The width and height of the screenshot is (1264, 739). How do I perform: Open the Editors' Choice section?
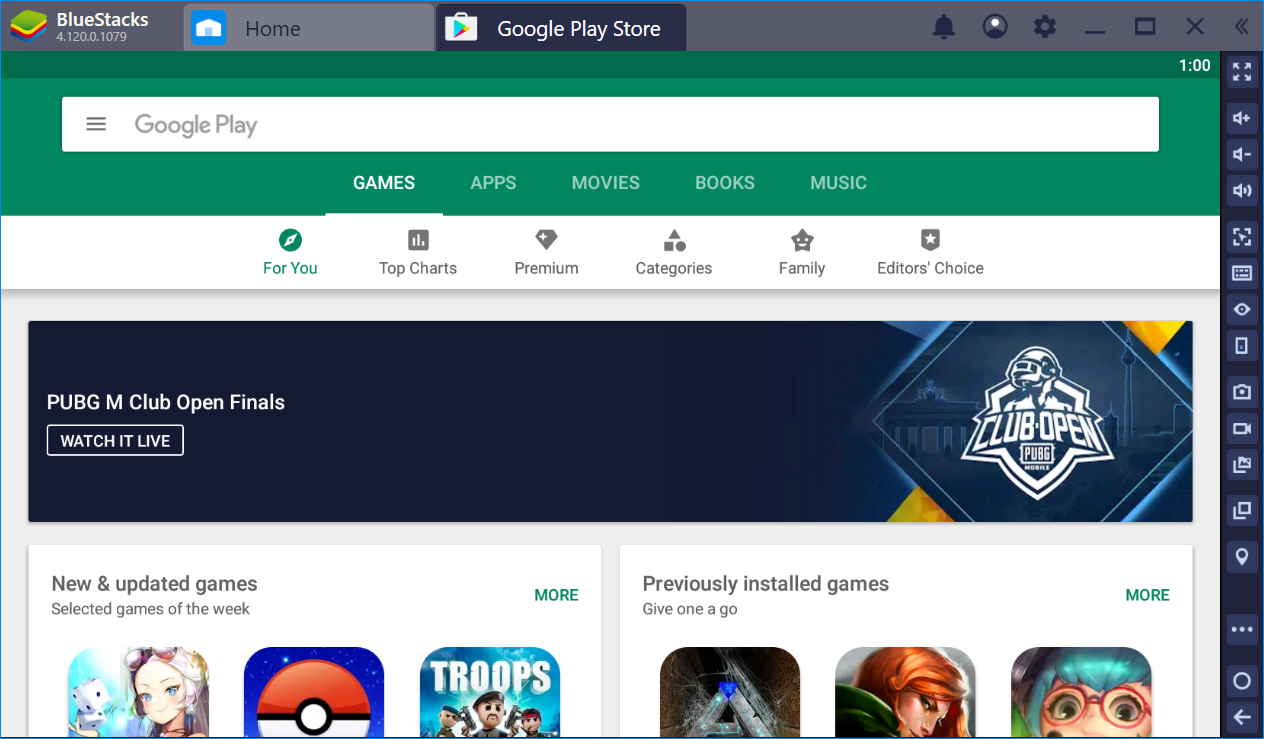point(930,253)
